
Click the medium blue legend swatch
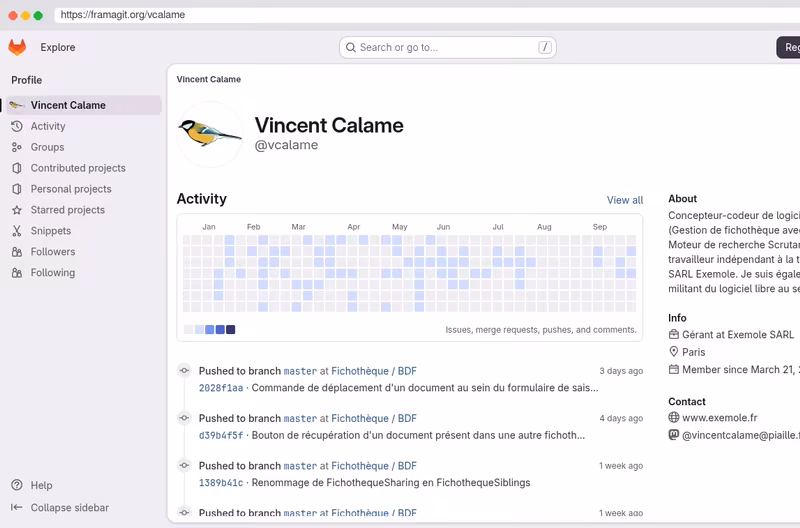pyautogui.click(x=210, y=330)
